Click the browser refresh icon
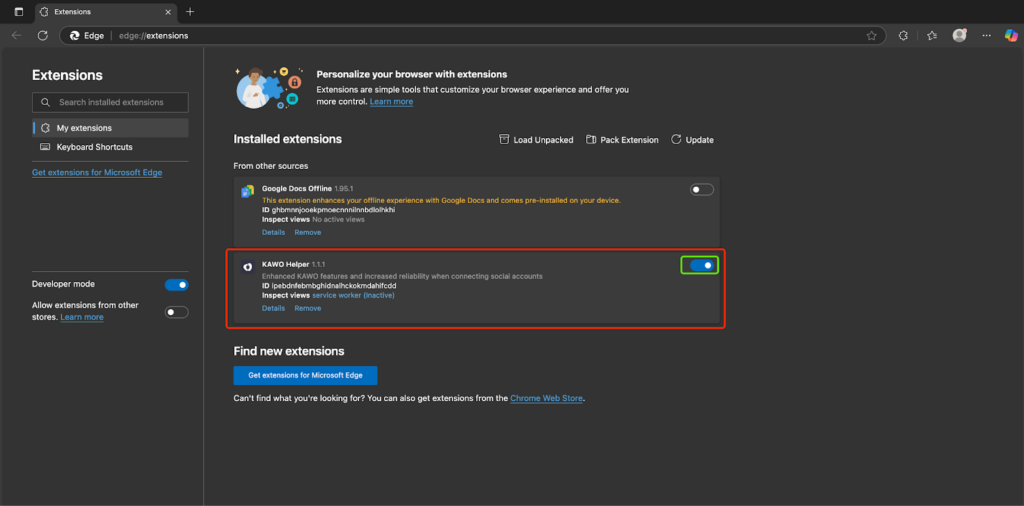The image size is (1024, 506). pos(43,35)
